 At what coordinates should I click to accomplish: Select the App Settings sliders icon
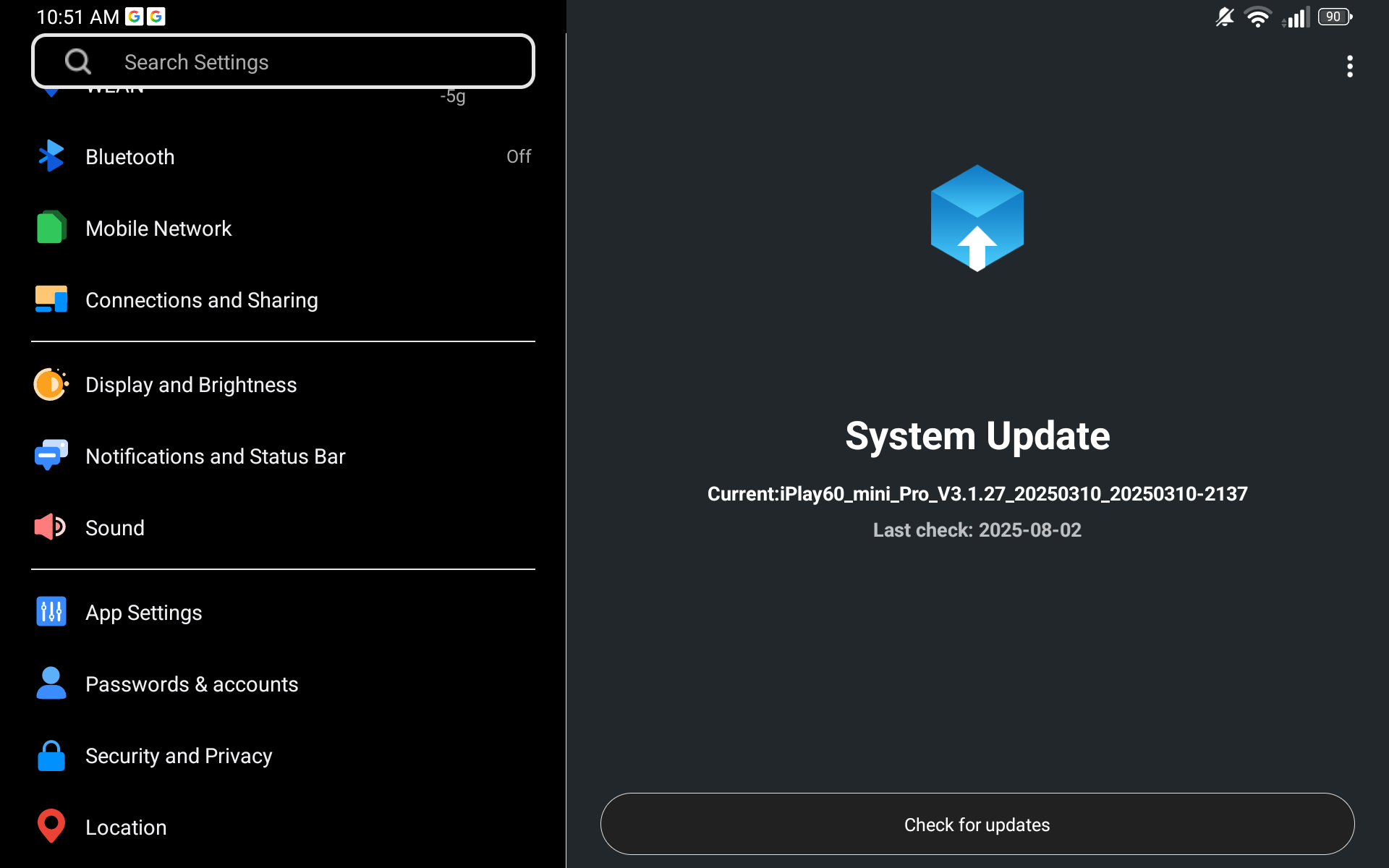pyautogui.click(x=51, y=612)
